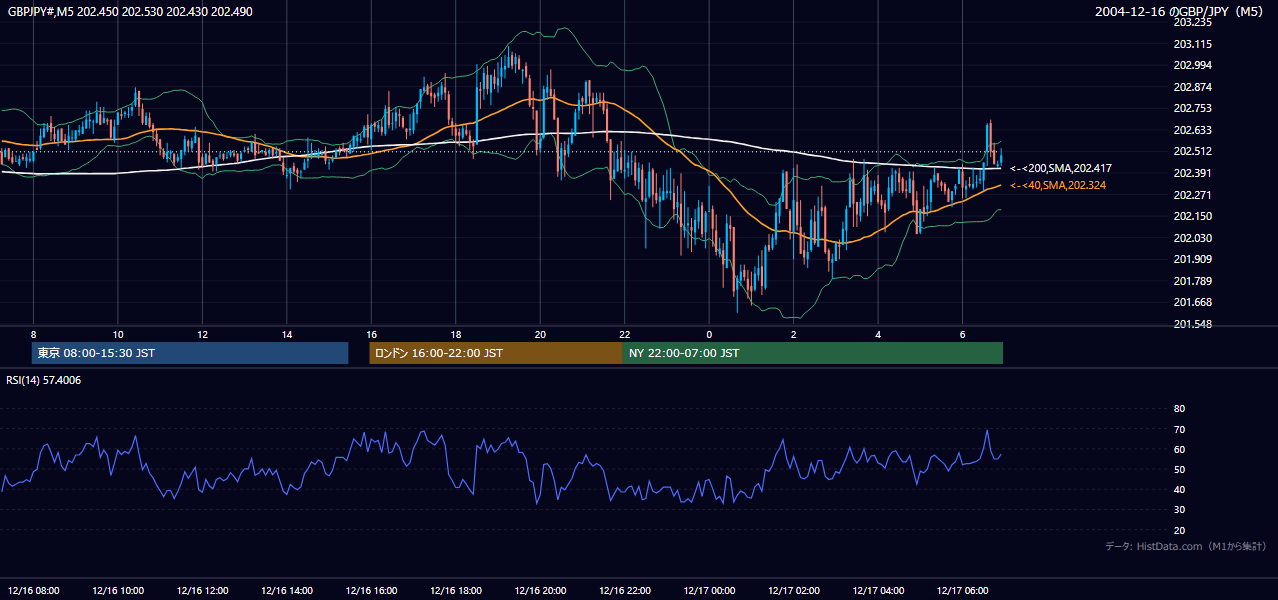Select the NY 22:00-07:00 JST session bar

click(x=813, y=353)
